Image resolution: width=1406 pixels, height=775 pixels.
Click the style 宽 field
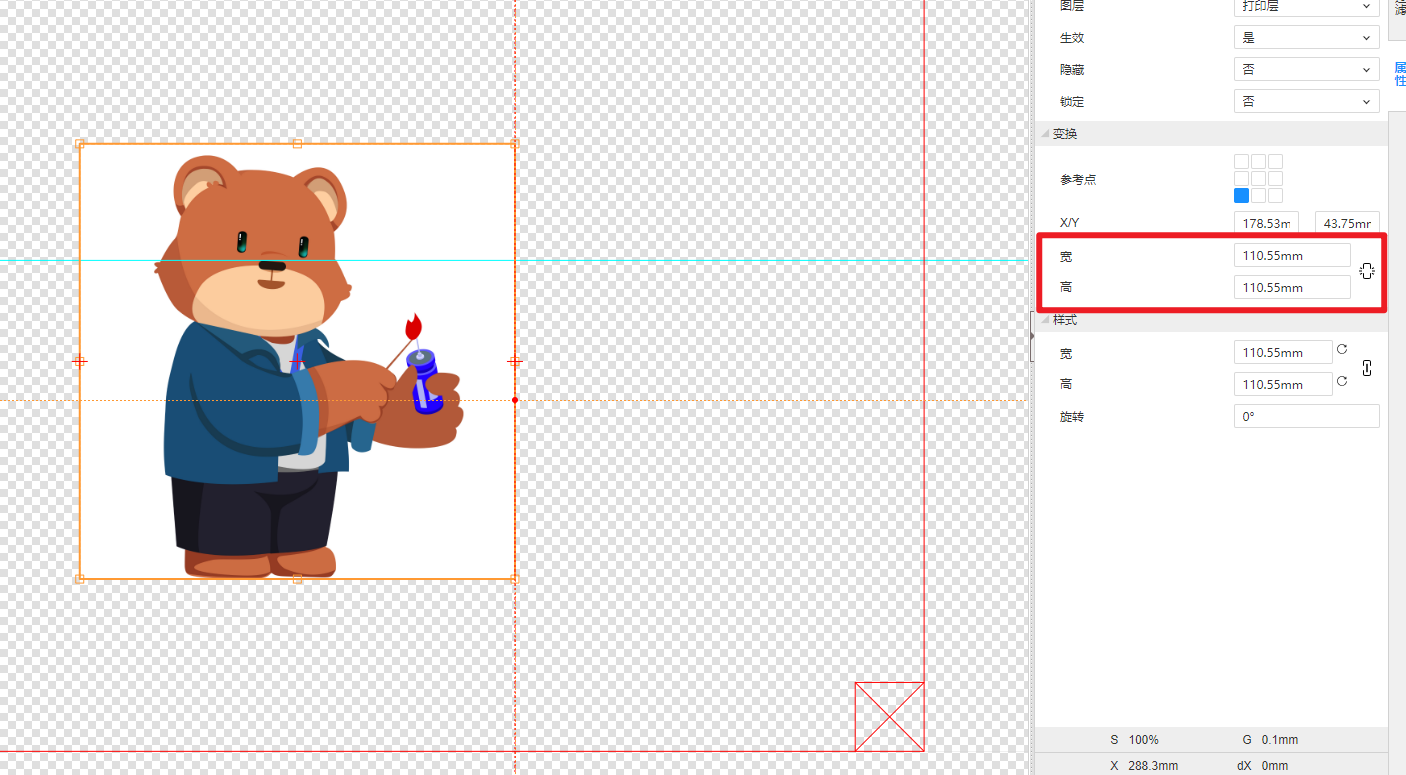coord(1283,352)
